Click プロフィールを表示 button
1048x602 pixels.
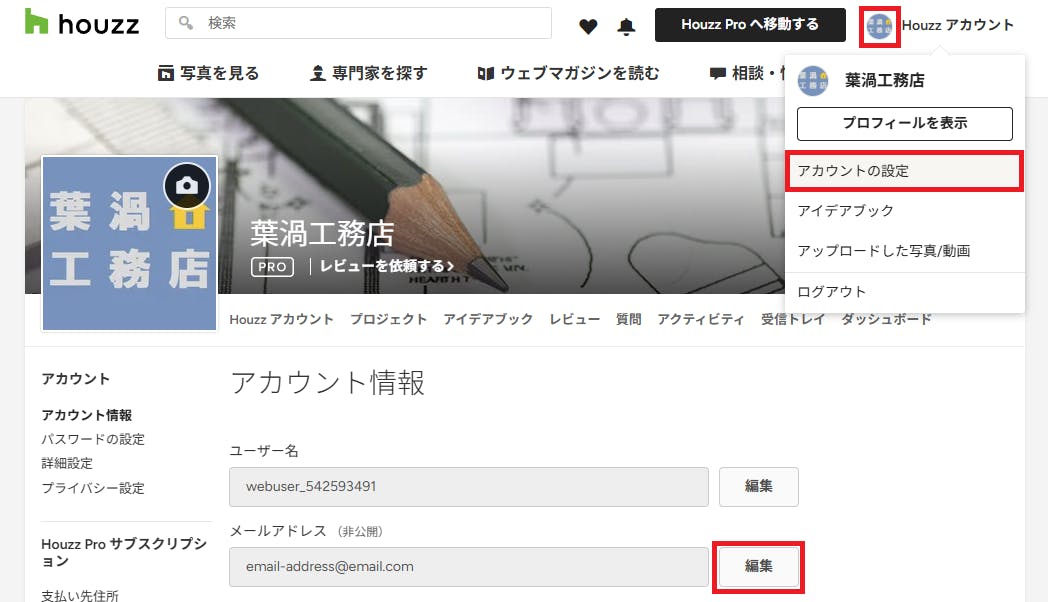[x=904, y=124]
